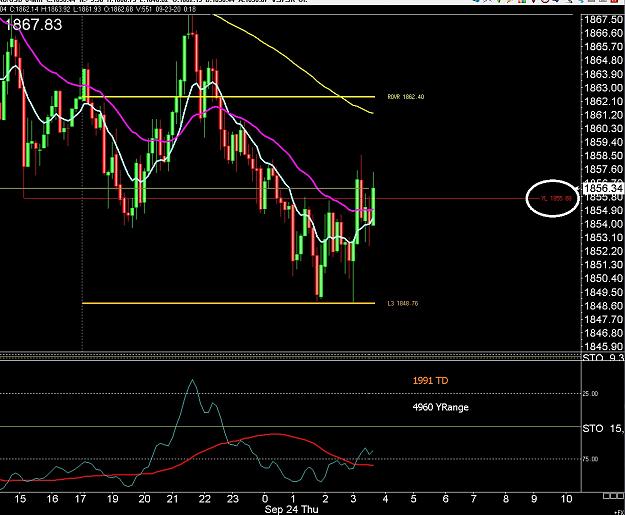Click hour 0 on the time axis
Screen dimensions: 625x515
(x=265, y=499)
